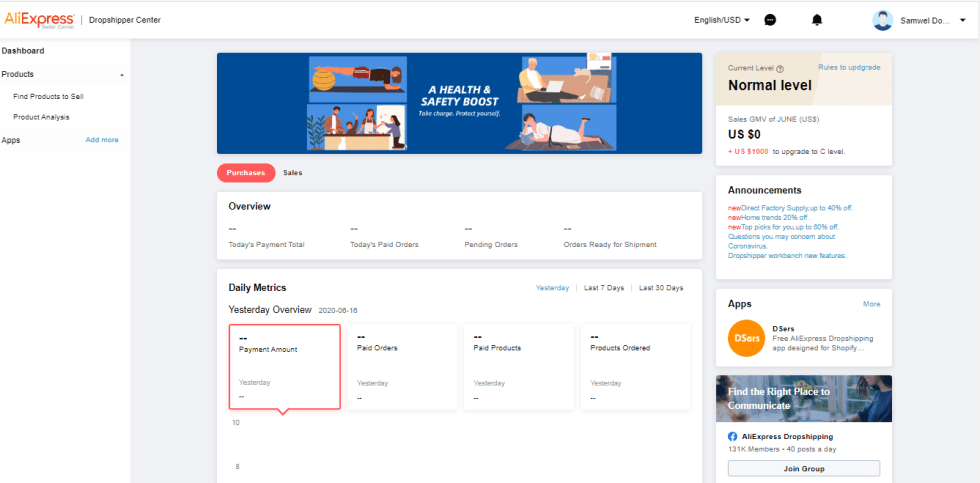Click Find the Right Place to Communicate image
Image resolution: width=980 pixels, height=483 pixels.
(x=804, y=399)
